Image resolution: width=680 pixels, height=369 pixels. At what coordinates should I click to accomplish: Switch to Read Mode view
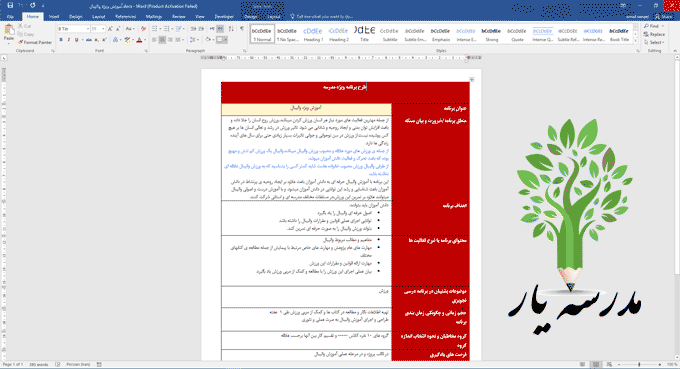(582, 365)
